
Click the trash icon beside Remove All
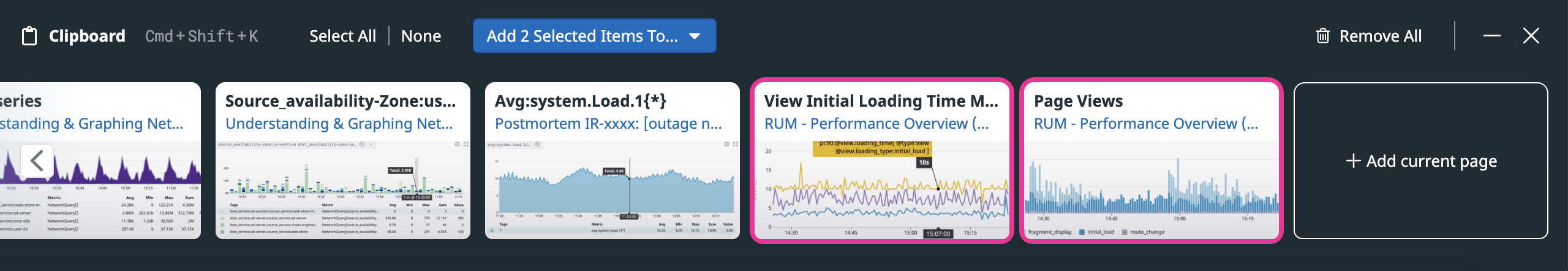pos(1322,36)
